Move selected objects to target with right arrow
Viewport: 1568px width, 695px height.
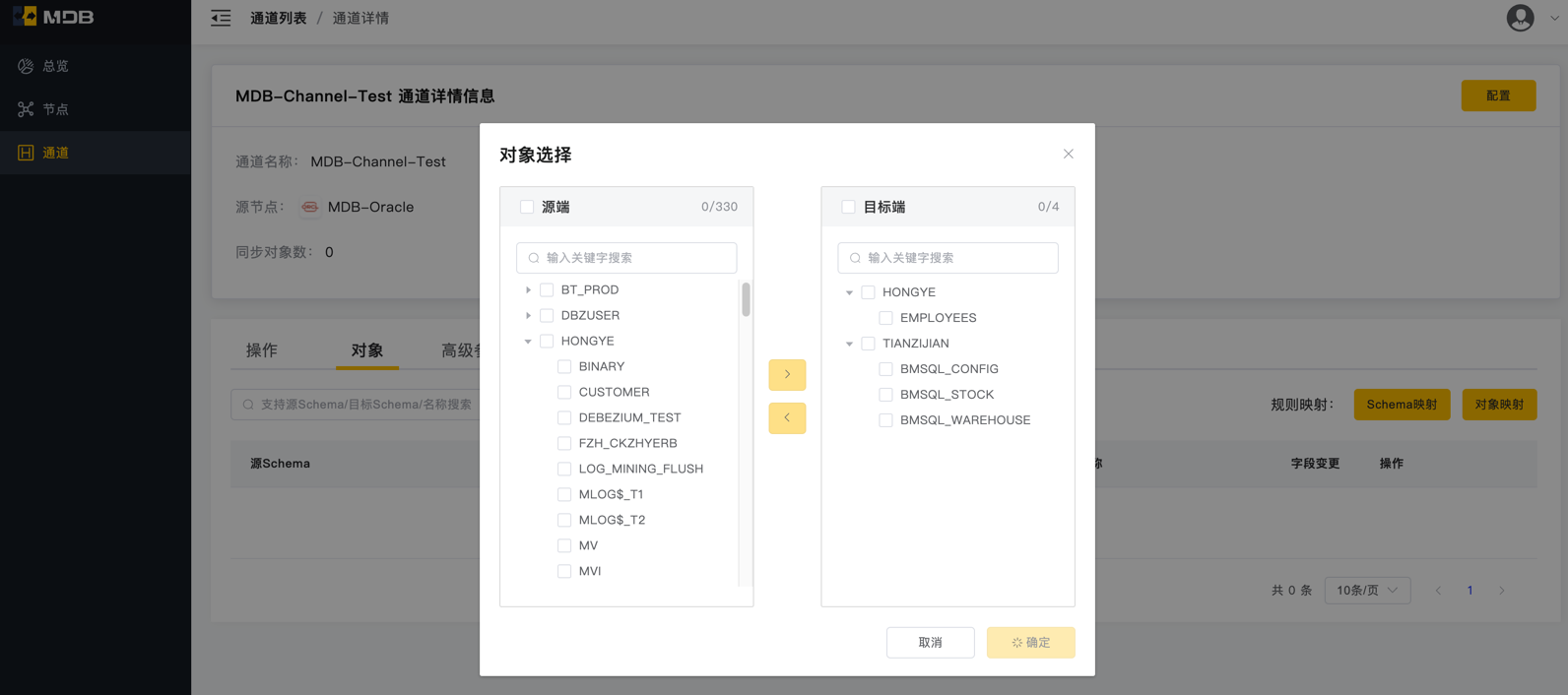click(787, 374)
